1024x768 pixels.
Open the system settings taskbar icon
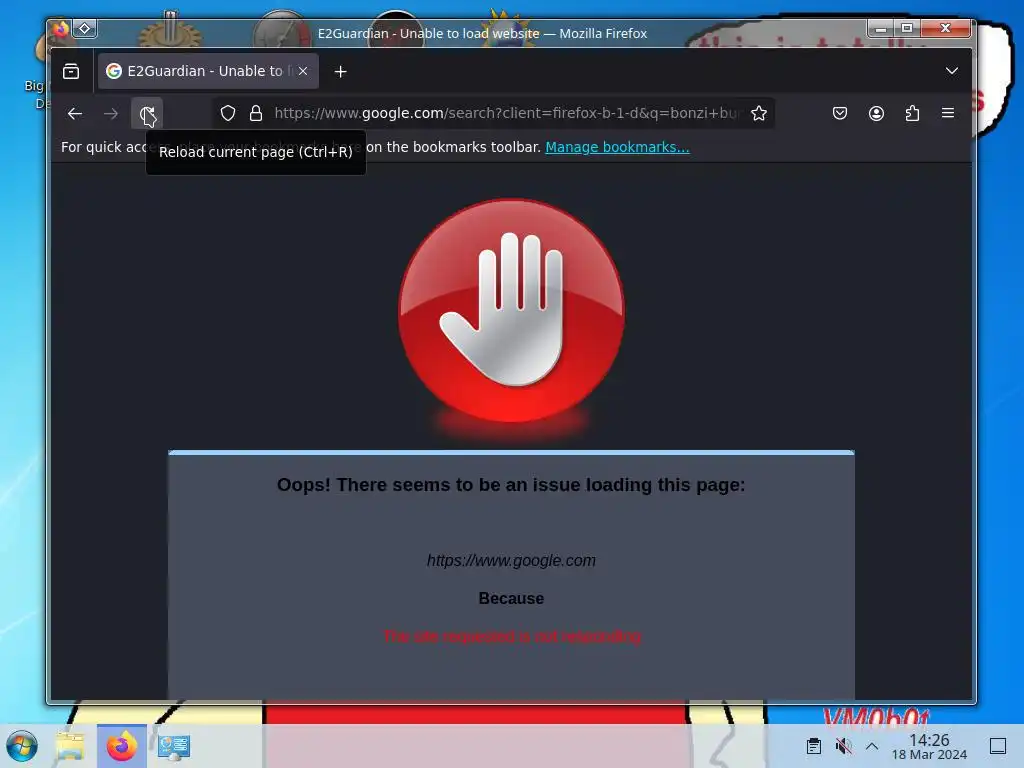pyautogui.click(x=174, y=746)
